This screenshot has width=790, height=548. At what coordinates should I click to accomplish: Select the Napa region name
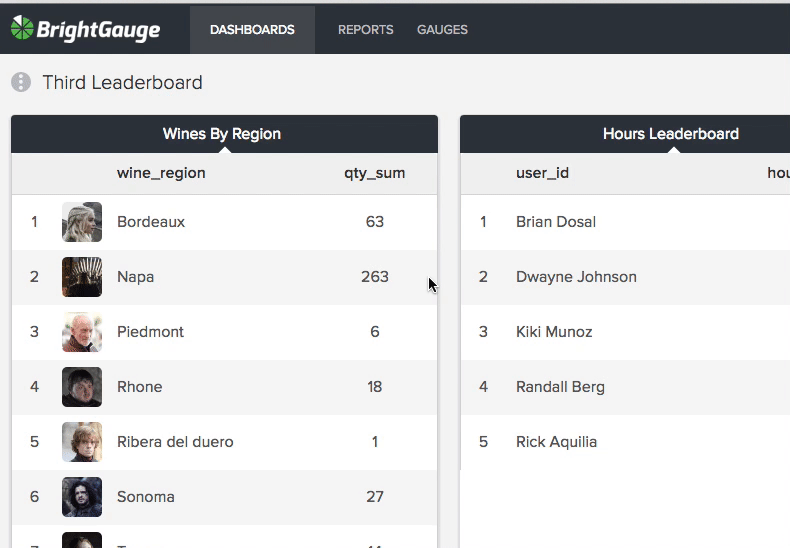136,277
